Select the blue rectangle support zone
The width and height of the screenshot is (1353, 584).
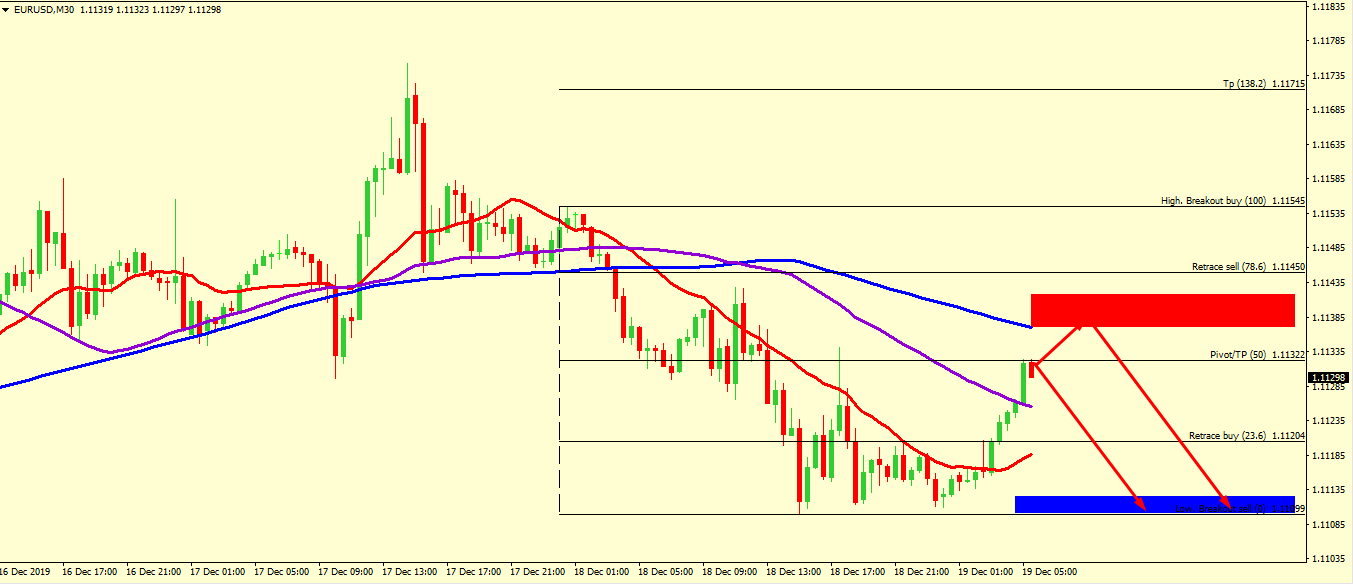pyautogui.click(x=1080, y=504)
